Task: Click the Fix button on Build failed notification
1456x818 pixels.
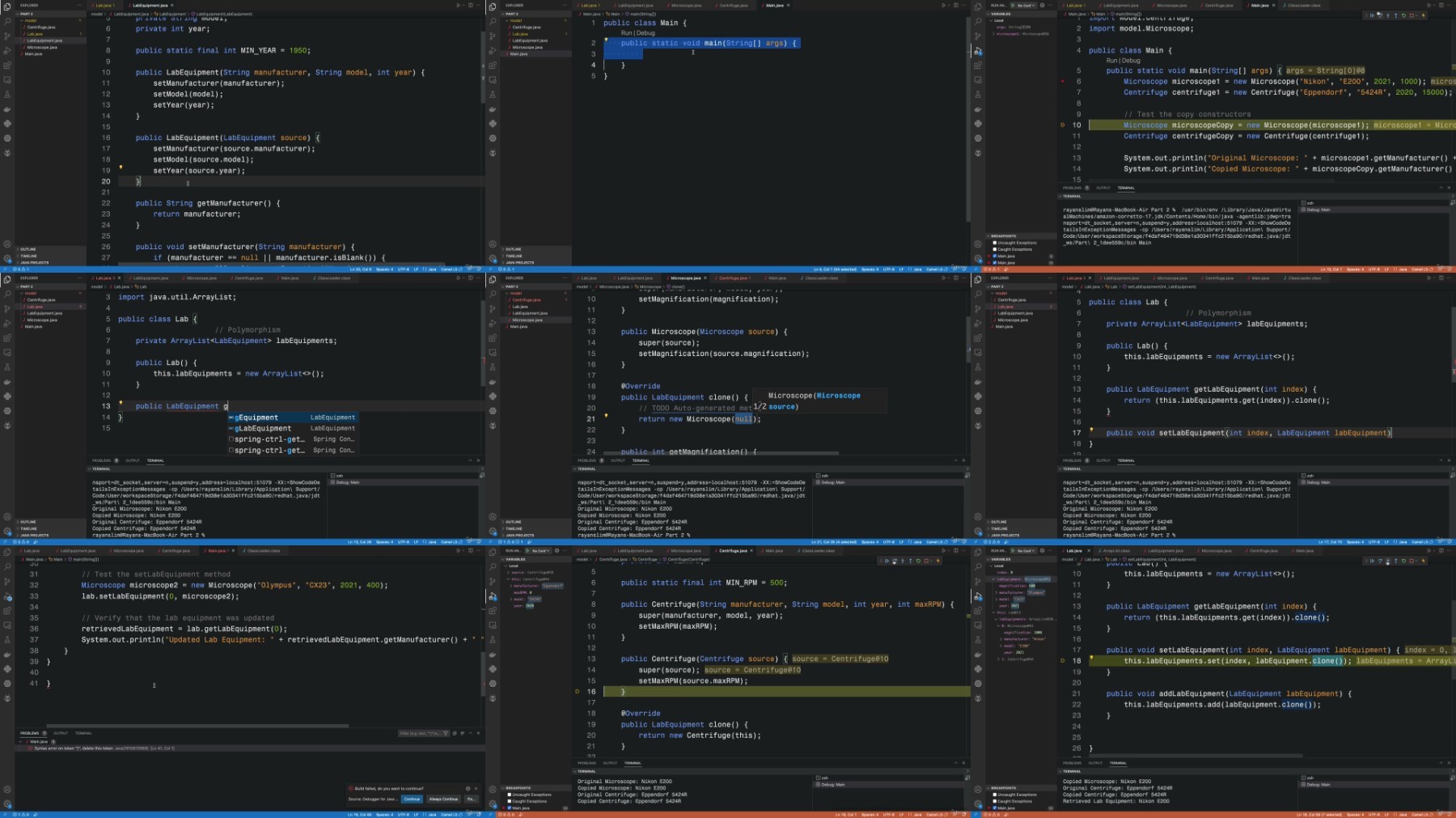Action: [472, 799]
